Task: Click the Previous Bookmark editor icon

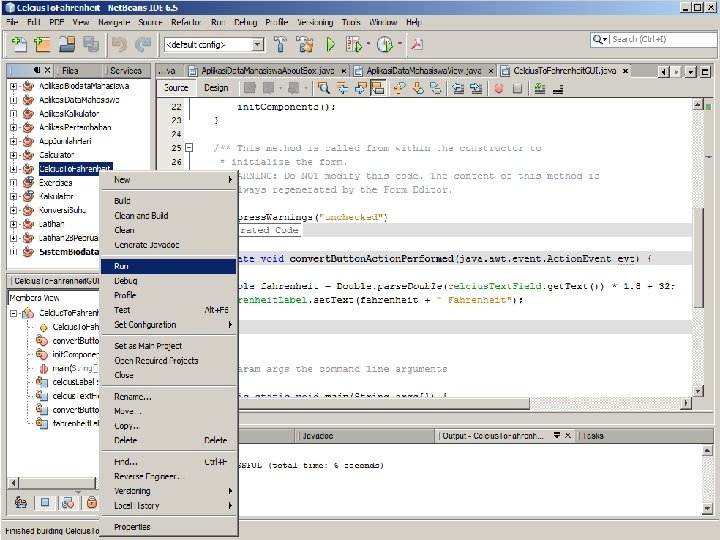Action: (400, 88)
